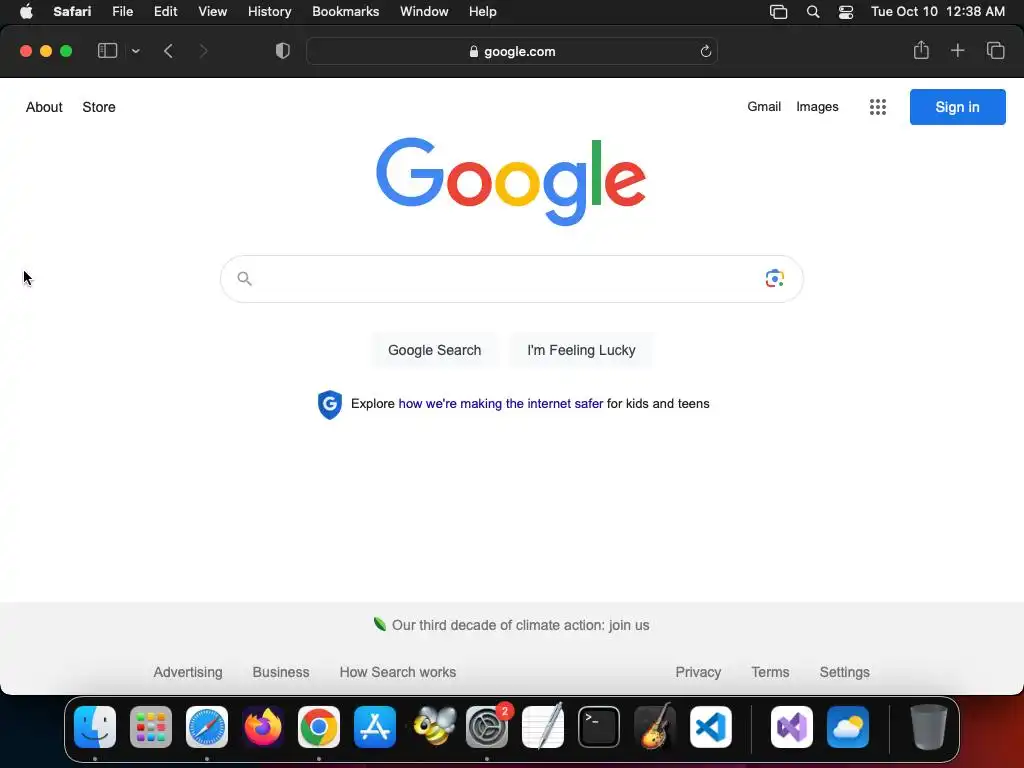Open the Edit menu
The height and width of the screenshot is (768, 1024).
pos(165,11)
